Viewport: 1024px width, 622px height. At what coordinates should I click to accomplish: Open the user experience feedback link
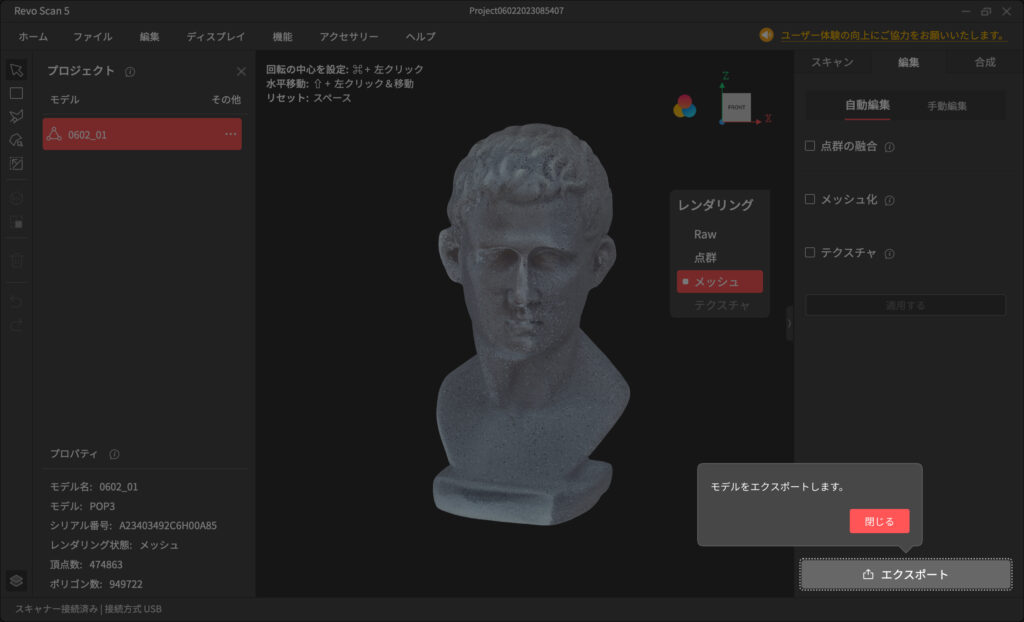pyautogui.click(x=893, y=35)
